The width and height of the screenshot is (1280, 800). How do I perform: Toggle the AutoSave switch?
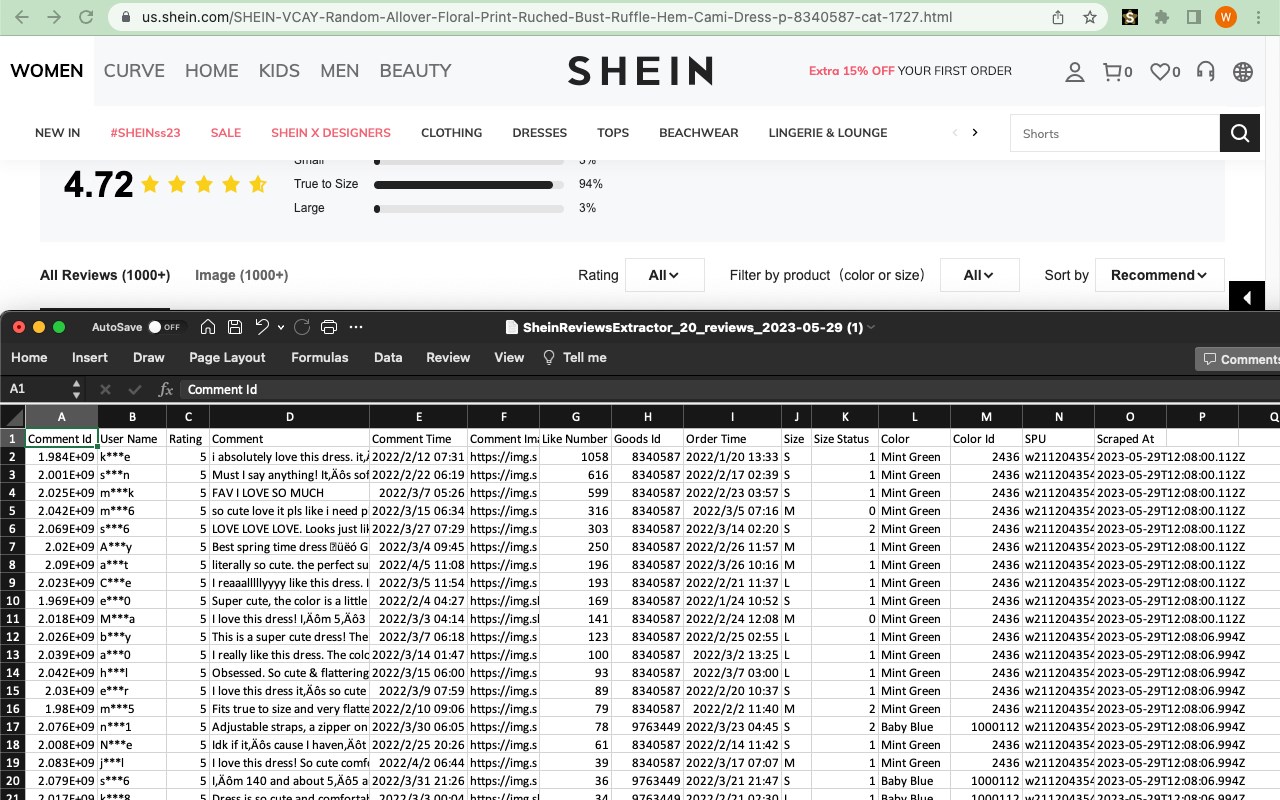click(x=164, y=327)
